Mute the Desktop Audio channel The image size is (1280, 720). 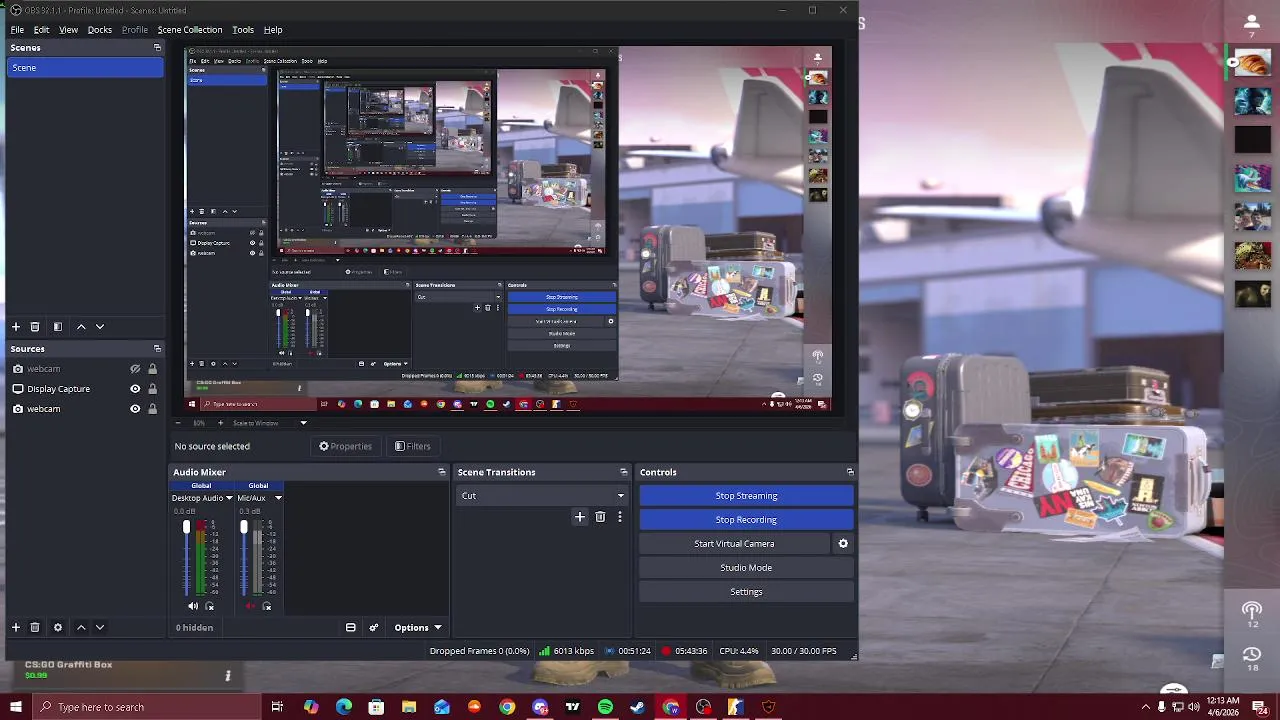[193, 606]
